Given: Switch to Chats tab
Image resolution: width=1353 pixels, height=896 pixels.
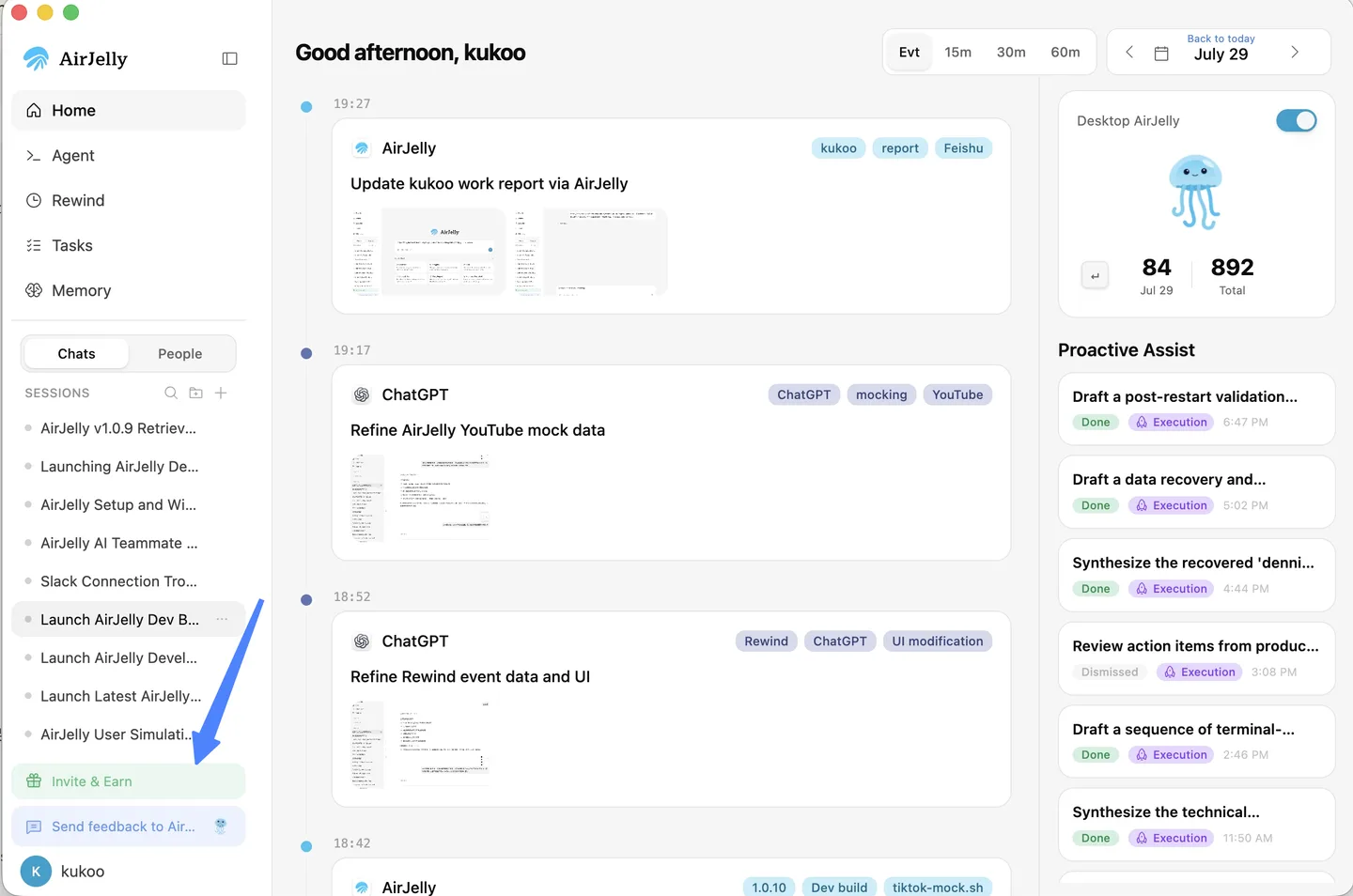Looking at the screenshot, I should tap(76, 354).
